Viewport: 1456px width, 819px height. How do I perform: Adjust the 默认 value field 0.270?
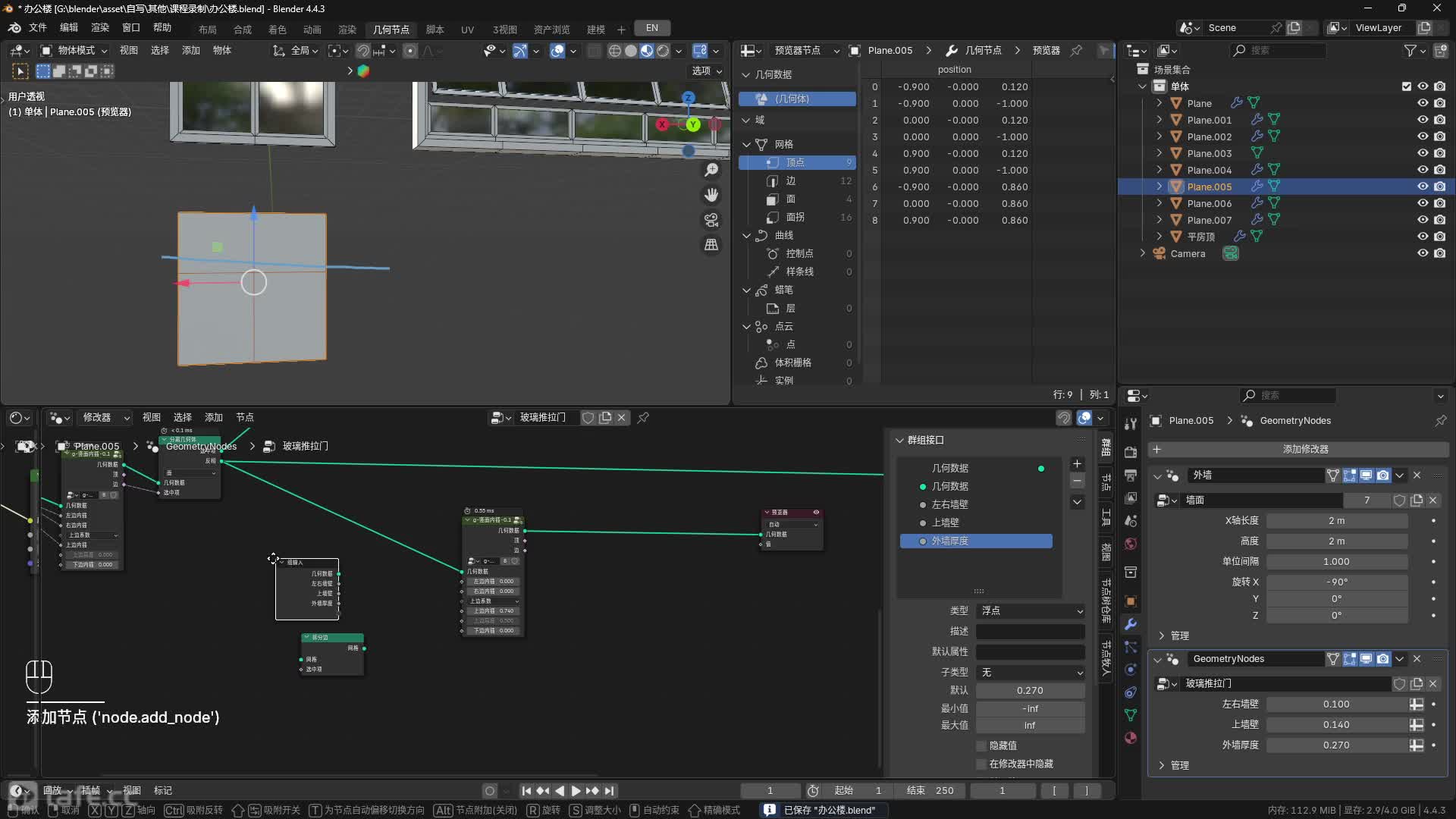pos(1030,691)
